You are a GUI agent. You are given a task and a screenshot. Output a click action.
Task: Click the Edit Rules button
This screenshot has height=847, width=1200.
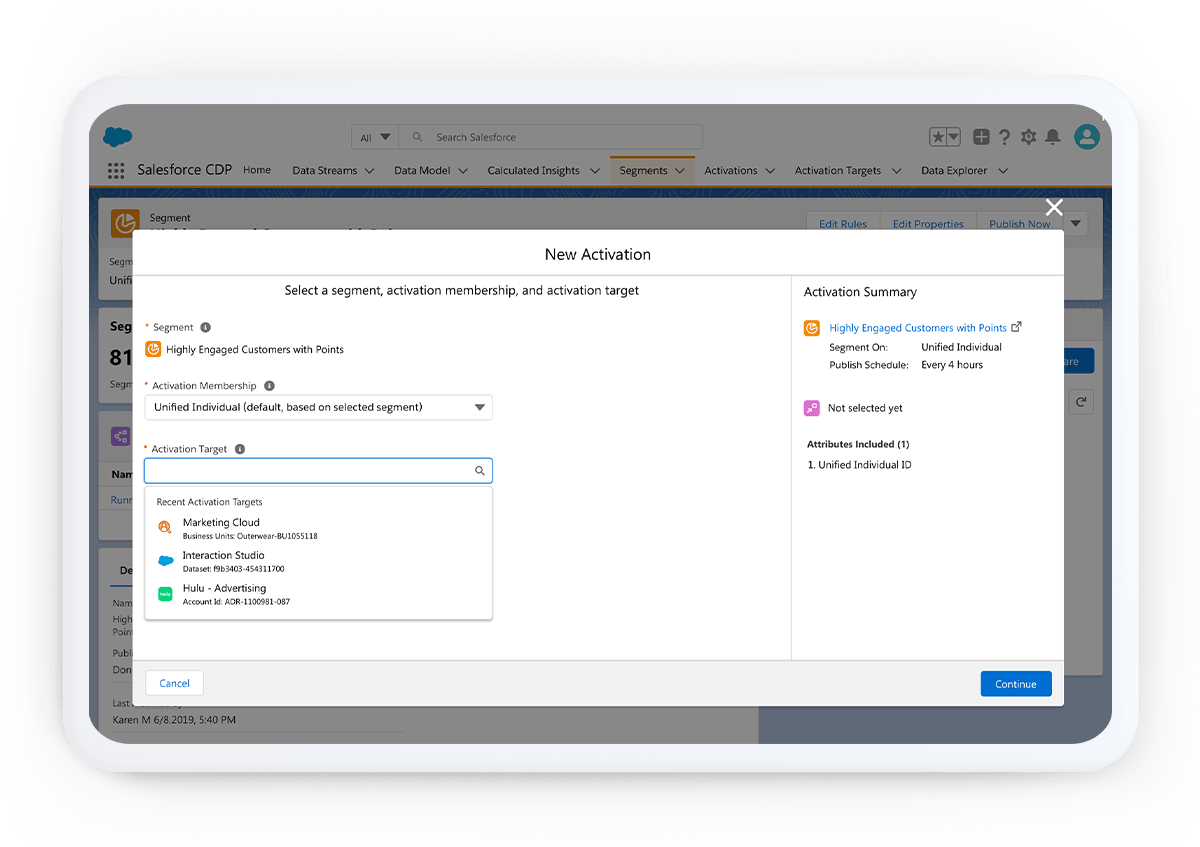(843, 224)
